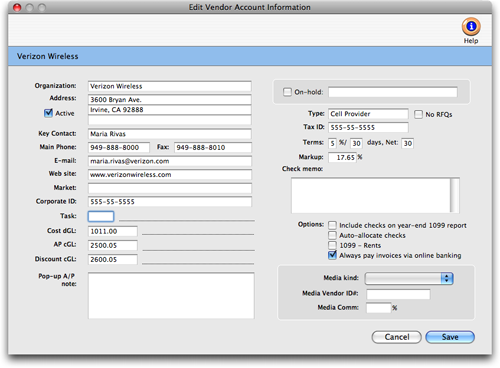Uncheck Always pay invoices via online banking
Viewport: 500px width, 368px height.
[x=332, y=255]
